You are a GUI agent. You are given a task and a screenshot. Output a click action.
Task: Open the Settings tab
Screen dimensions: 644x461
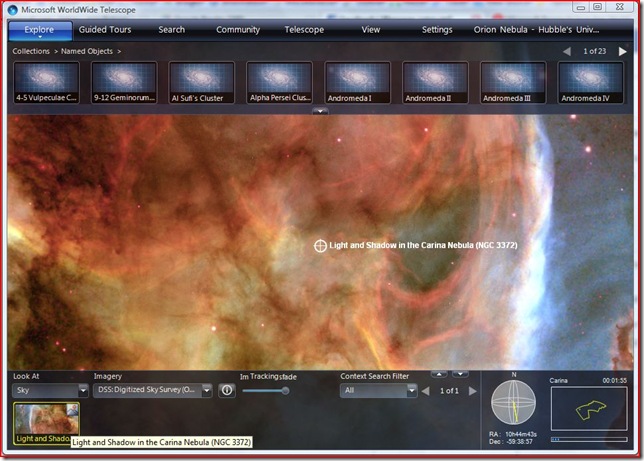click(437, 30)
